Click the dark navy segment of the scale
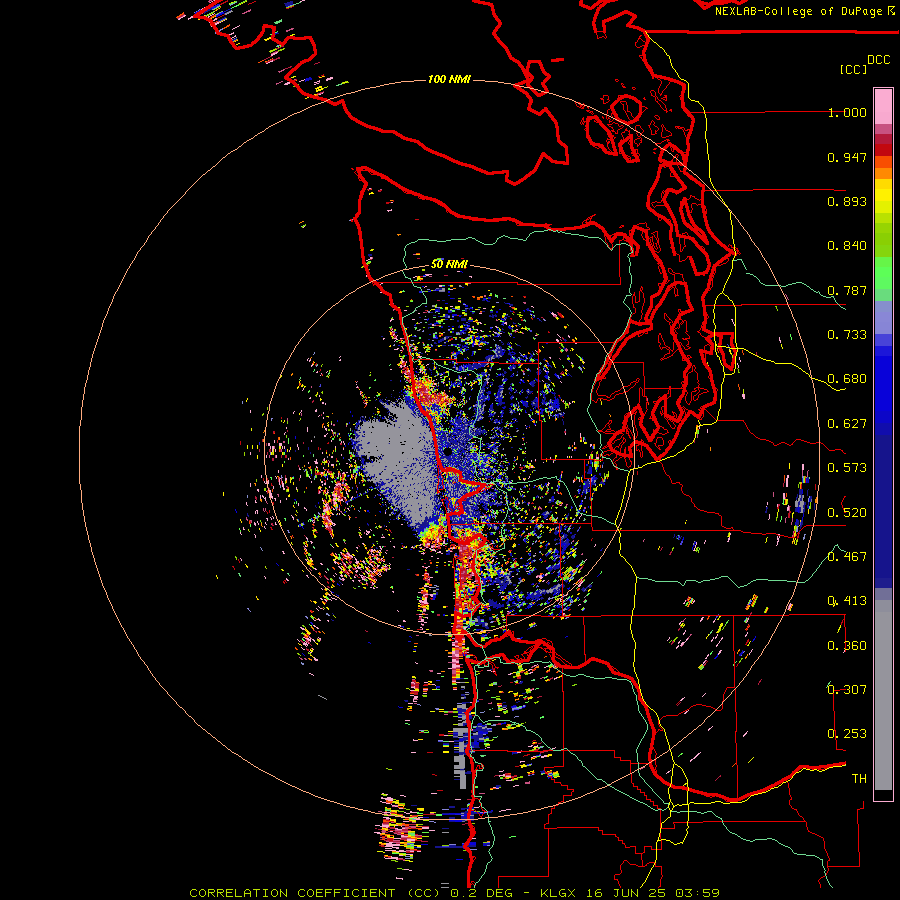The image size is (900, 900). [883, 511]
